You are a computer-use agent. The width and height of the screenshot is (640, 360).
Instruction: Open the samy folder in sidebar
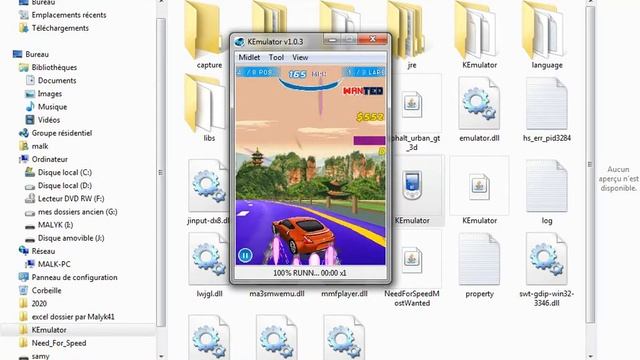point(40,356)
